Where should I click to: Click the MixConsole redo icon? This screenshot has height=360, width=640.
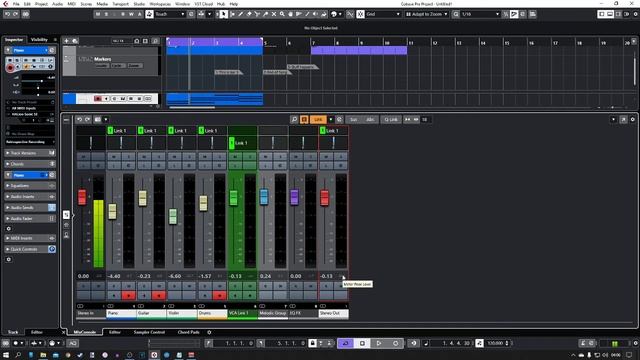pyautogui.click(x=87, y=120)
